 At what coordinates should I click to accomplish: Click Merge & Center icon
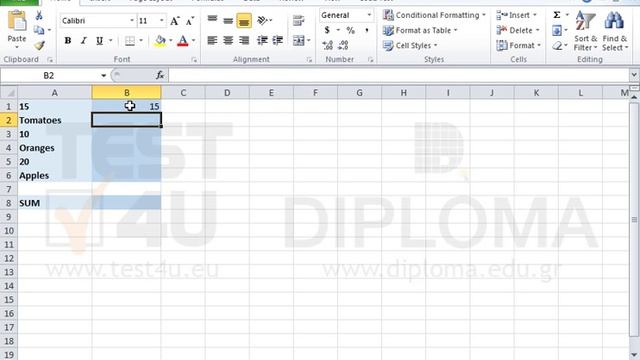point(299,40)
